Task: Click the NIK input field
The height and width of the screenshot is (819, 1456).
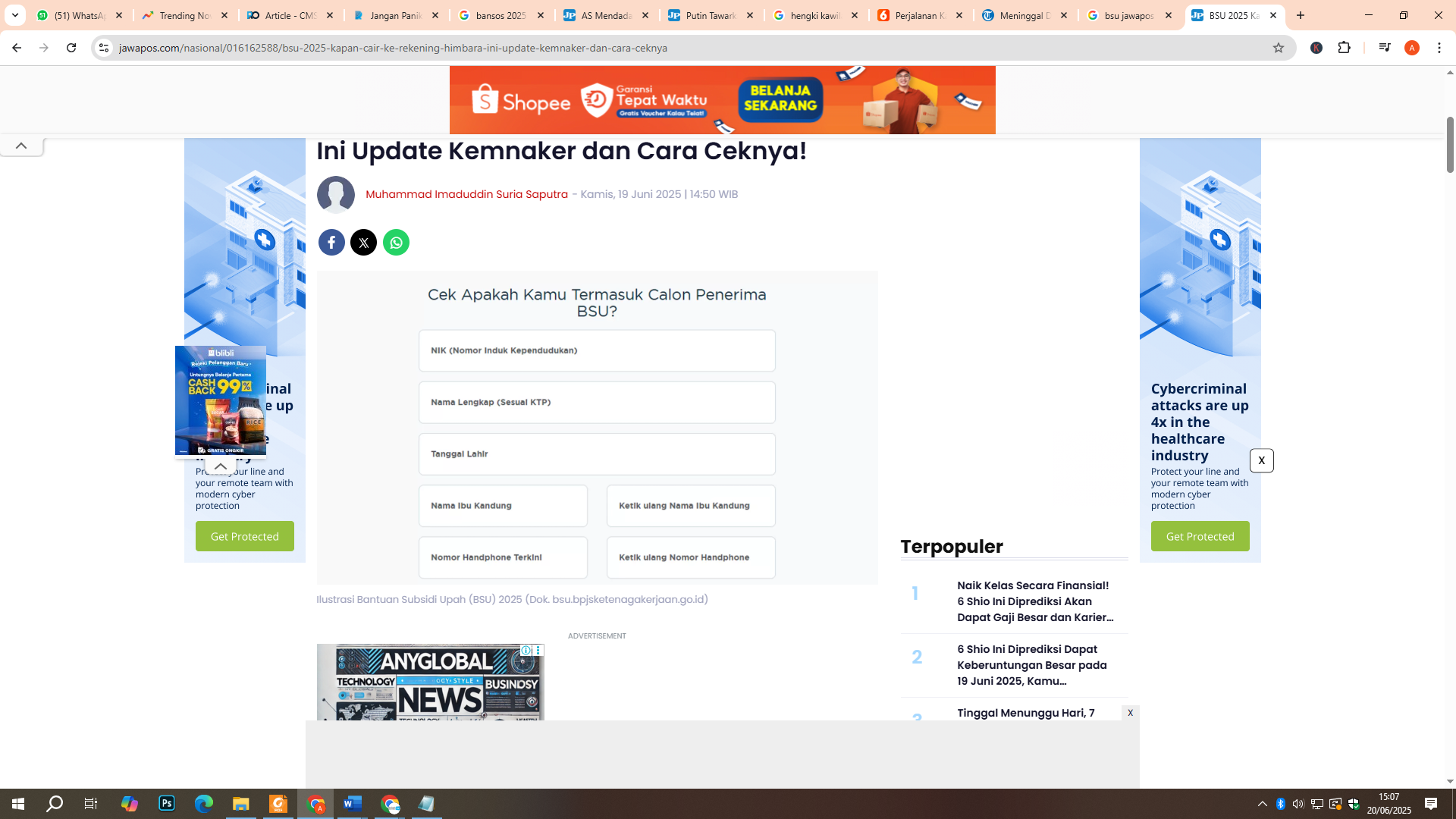Action: [597, 350]
